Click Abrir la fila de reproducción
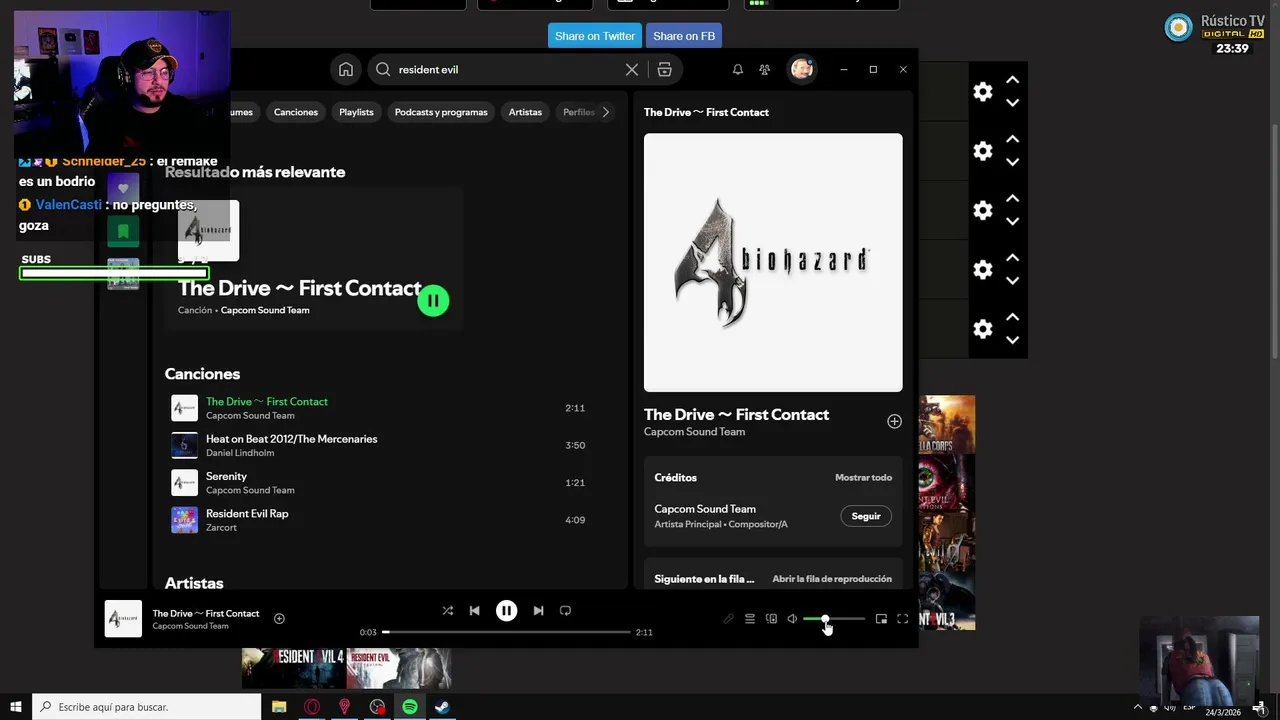 pos(832,579)
